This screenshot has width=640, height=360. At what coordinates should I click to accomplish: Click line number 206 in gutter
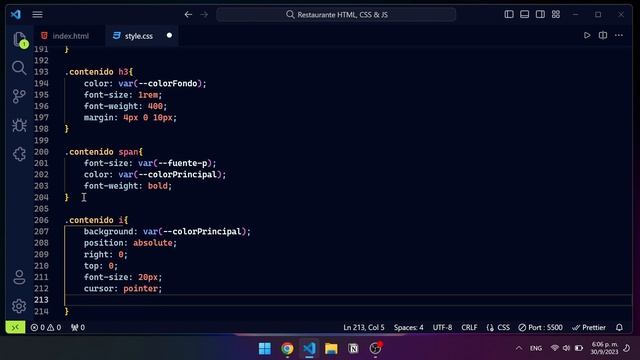pyautogui.click(x=41, y=220)
